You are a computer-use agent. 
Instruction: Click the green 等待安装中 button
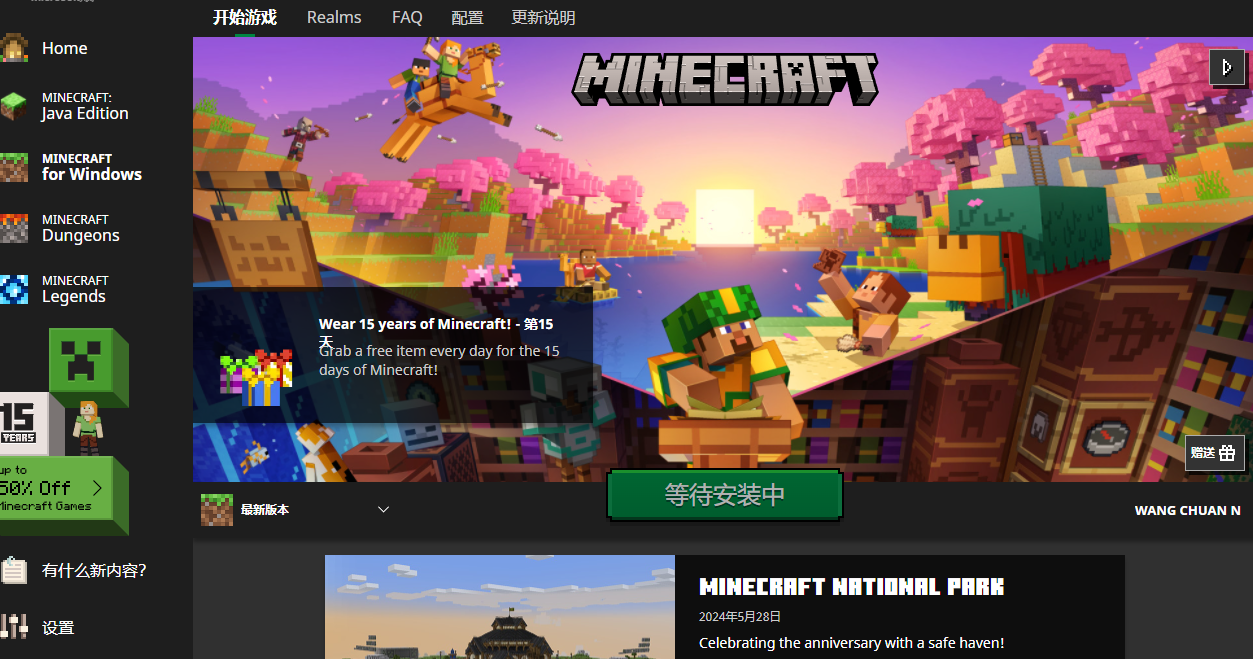(x=725, y=495)
